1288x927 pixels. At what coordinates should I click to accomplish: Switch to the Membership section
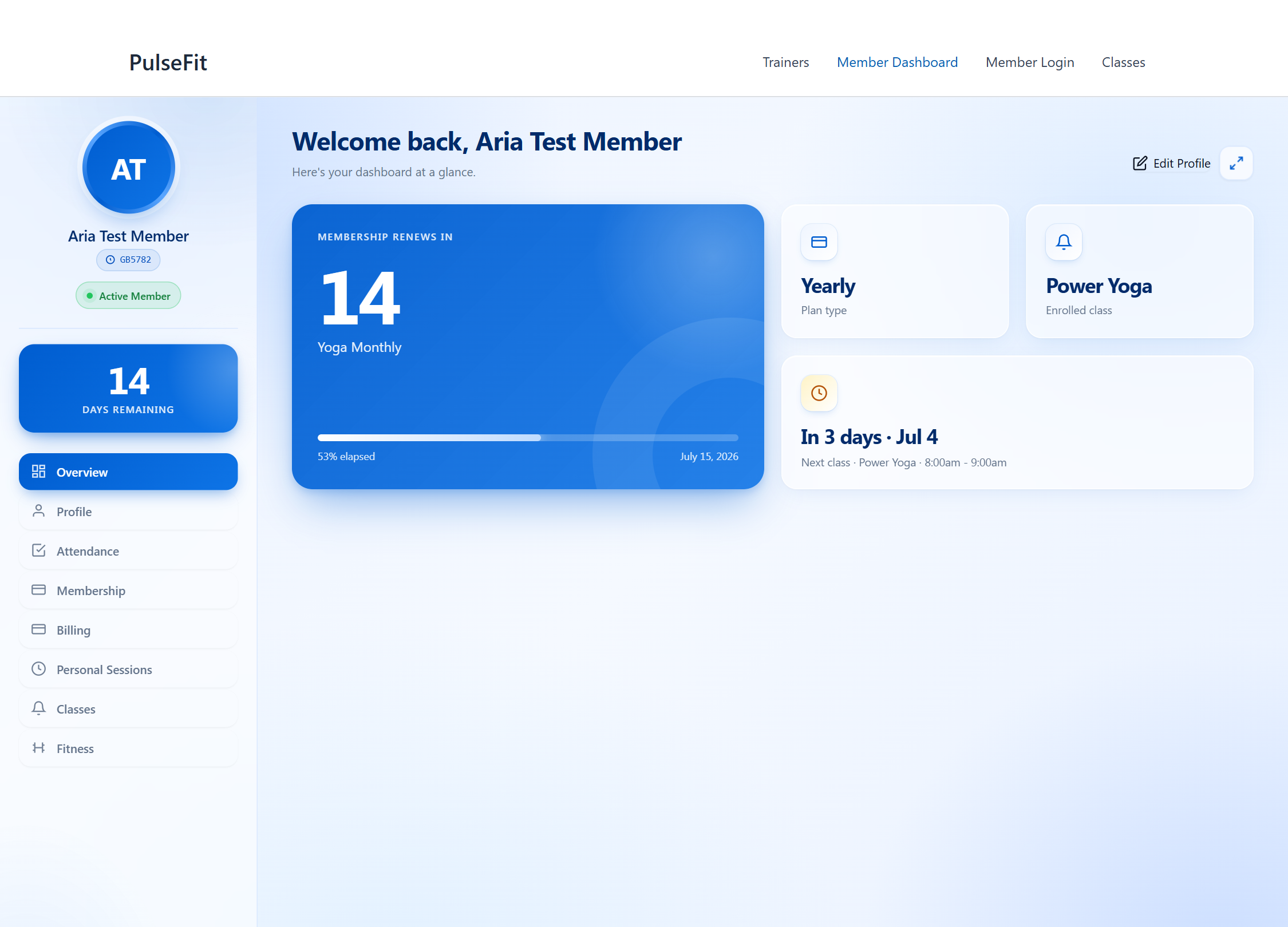coord(128,591)
